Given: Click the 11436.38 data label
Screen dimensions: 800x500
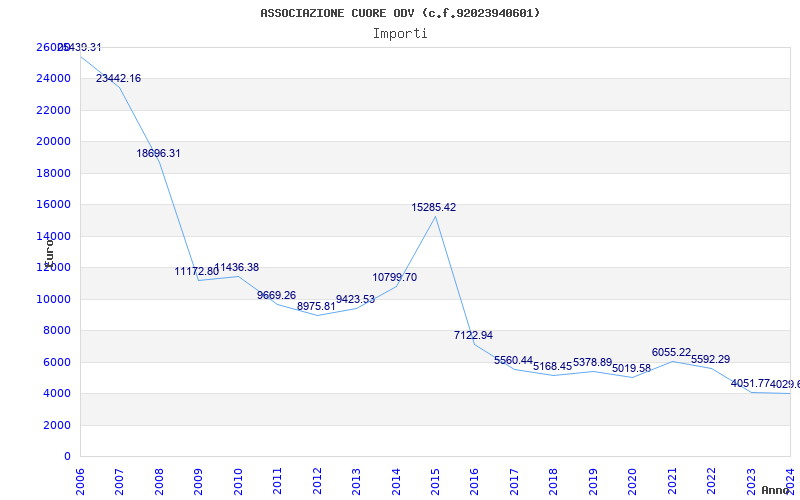Looking at the screenshot, I should [x=237, y=267].
